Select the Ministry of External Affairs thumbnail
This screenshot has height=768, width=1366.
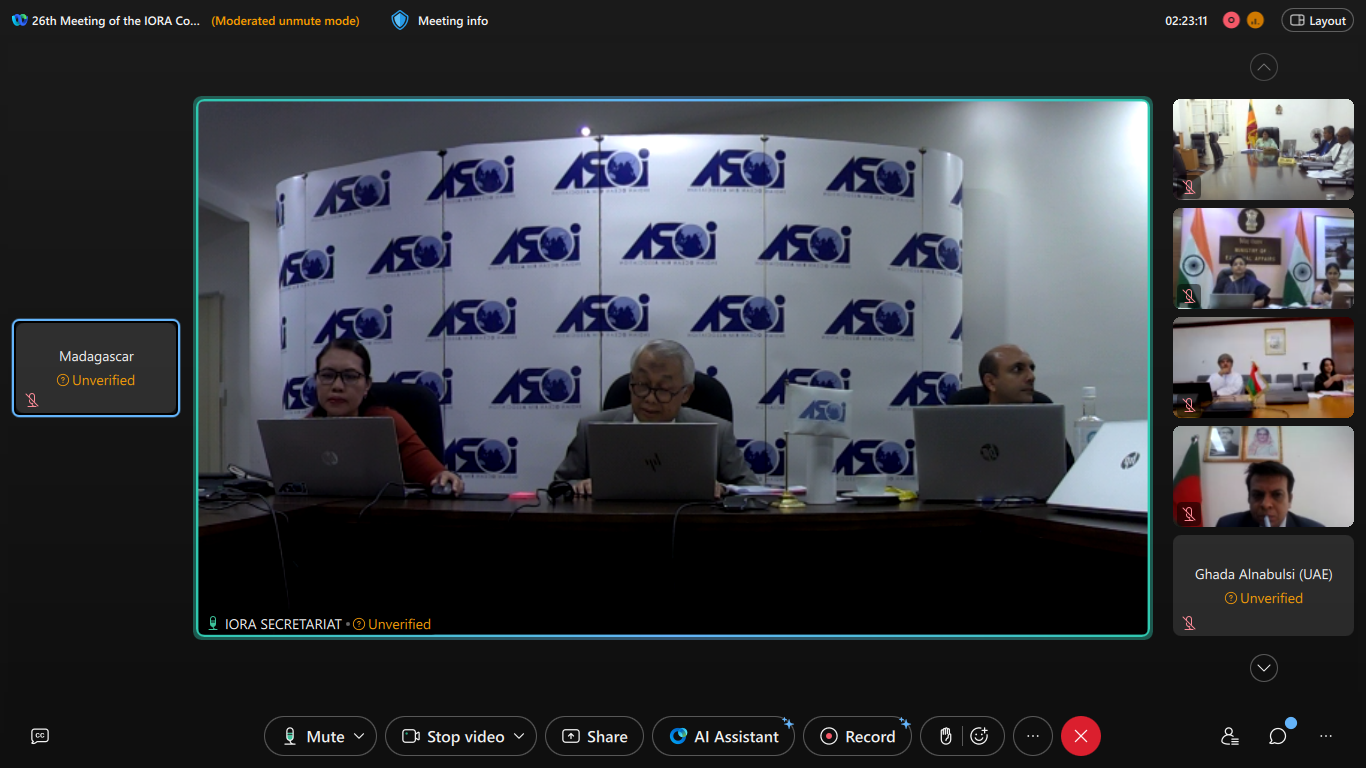(1263, 258)
